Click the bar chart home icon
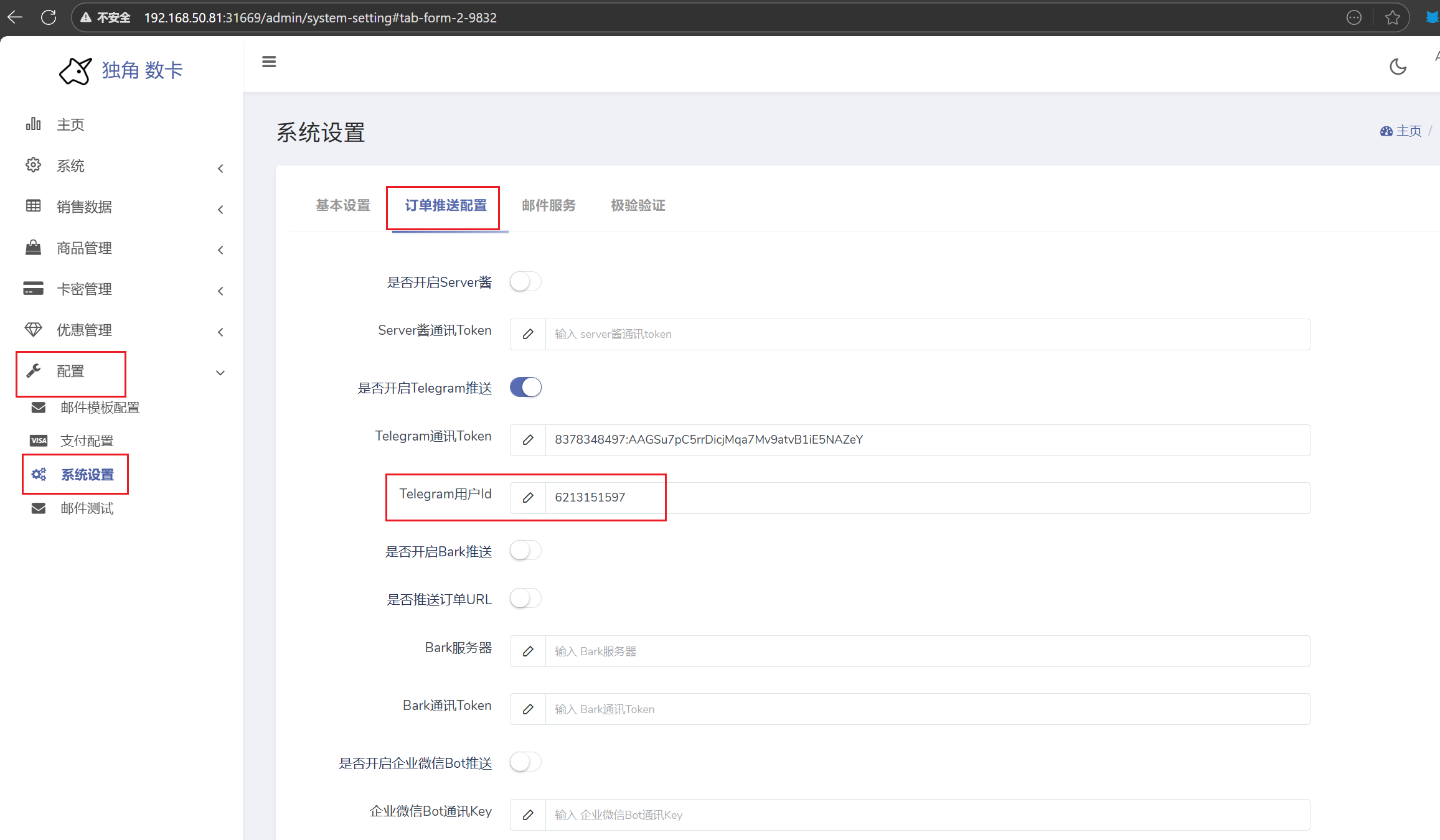Screen dimensions: 1440x840 pos(33,124)
